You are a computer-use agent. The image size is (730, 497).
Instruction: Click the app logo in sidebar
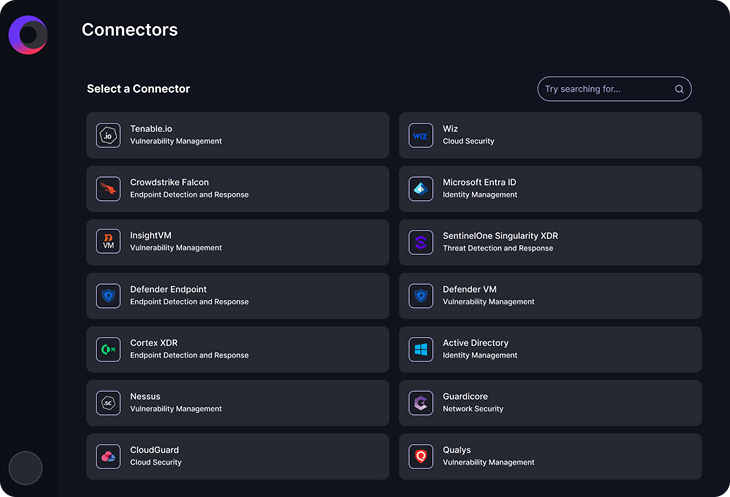pos(28,35)
